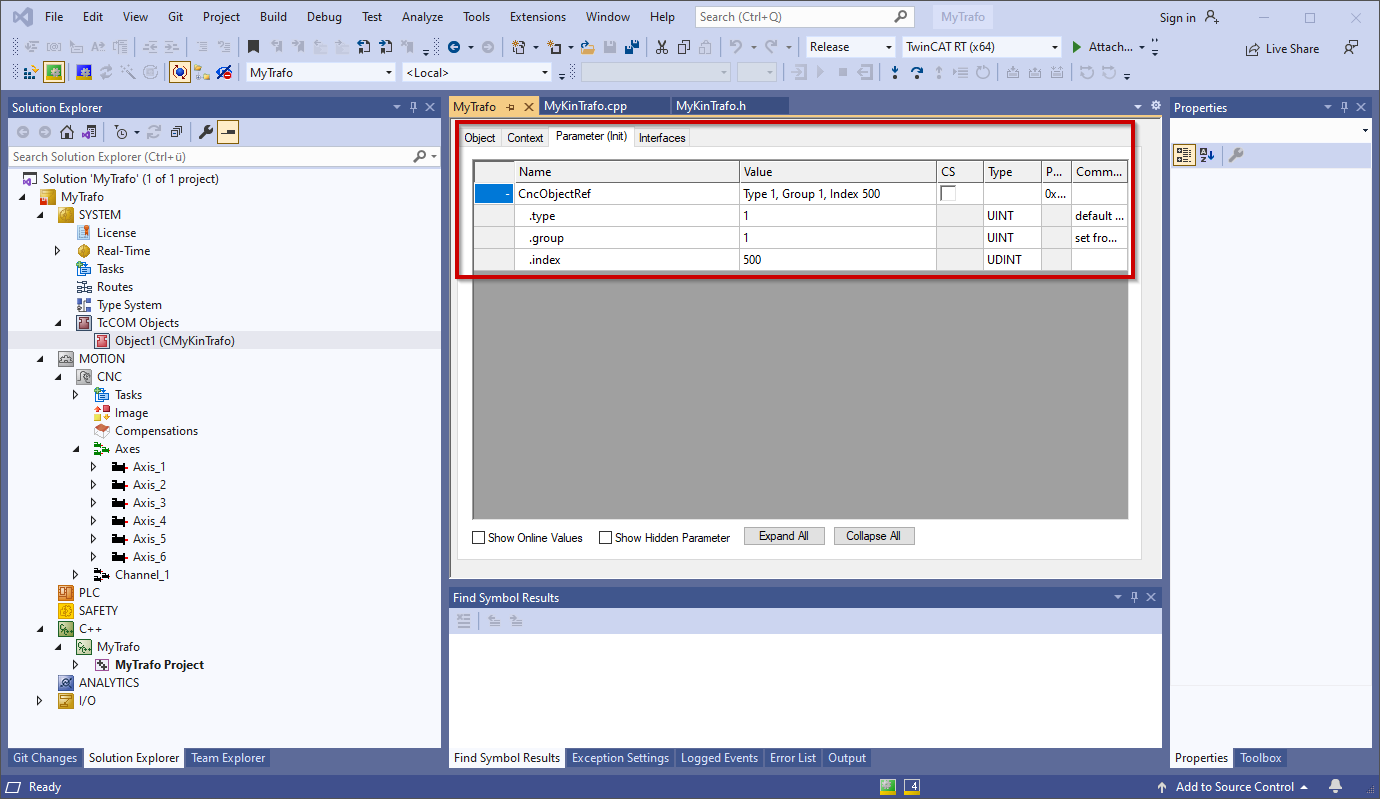Click the Alphabetical sort icon in Properties
The width and height of the screenshot is (1380, 799).
coord(1207,155)
